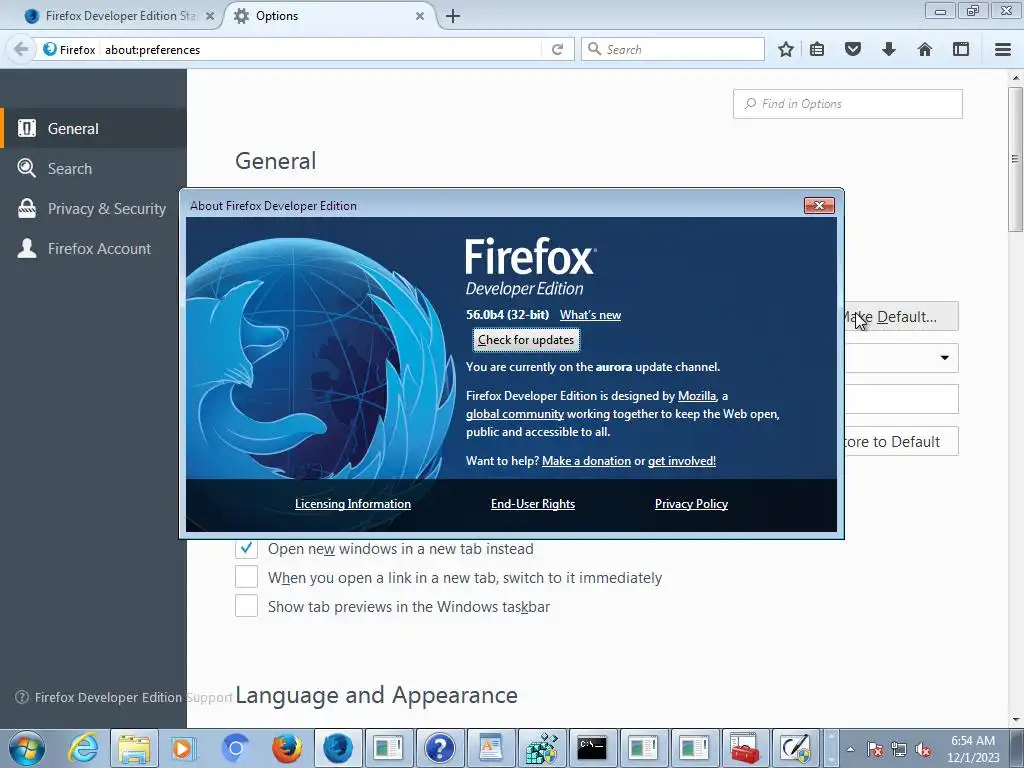
Task: Open the Windows Start button
Action: tap(27, 748)
